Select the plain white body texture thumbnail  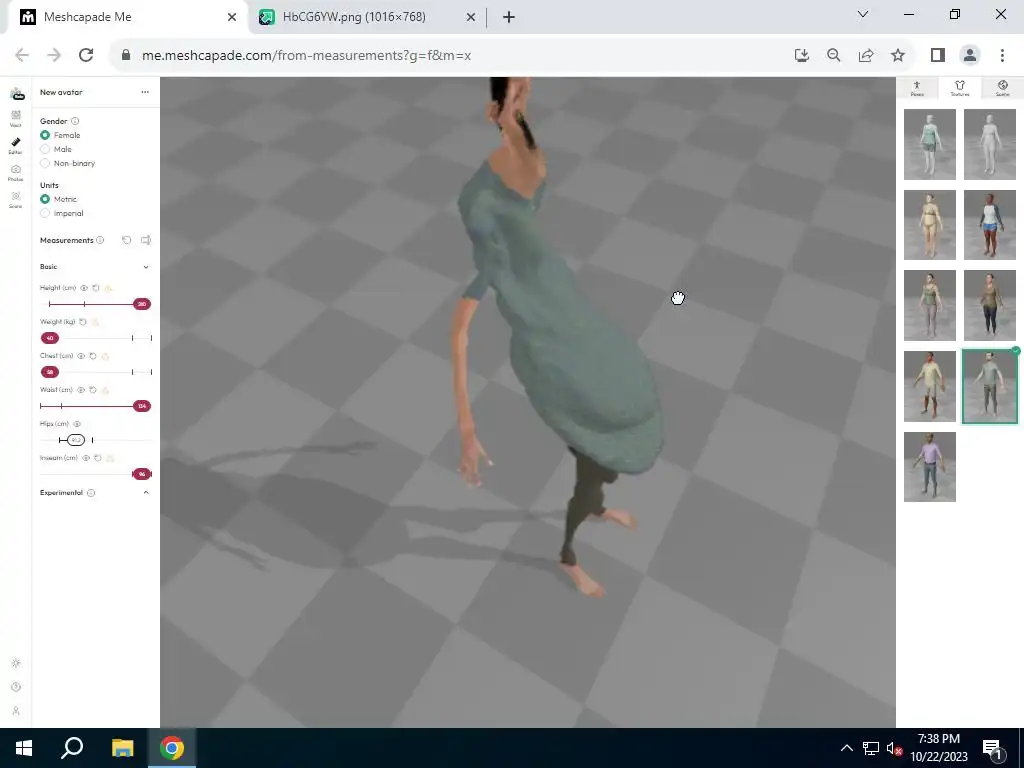[989, 144]
